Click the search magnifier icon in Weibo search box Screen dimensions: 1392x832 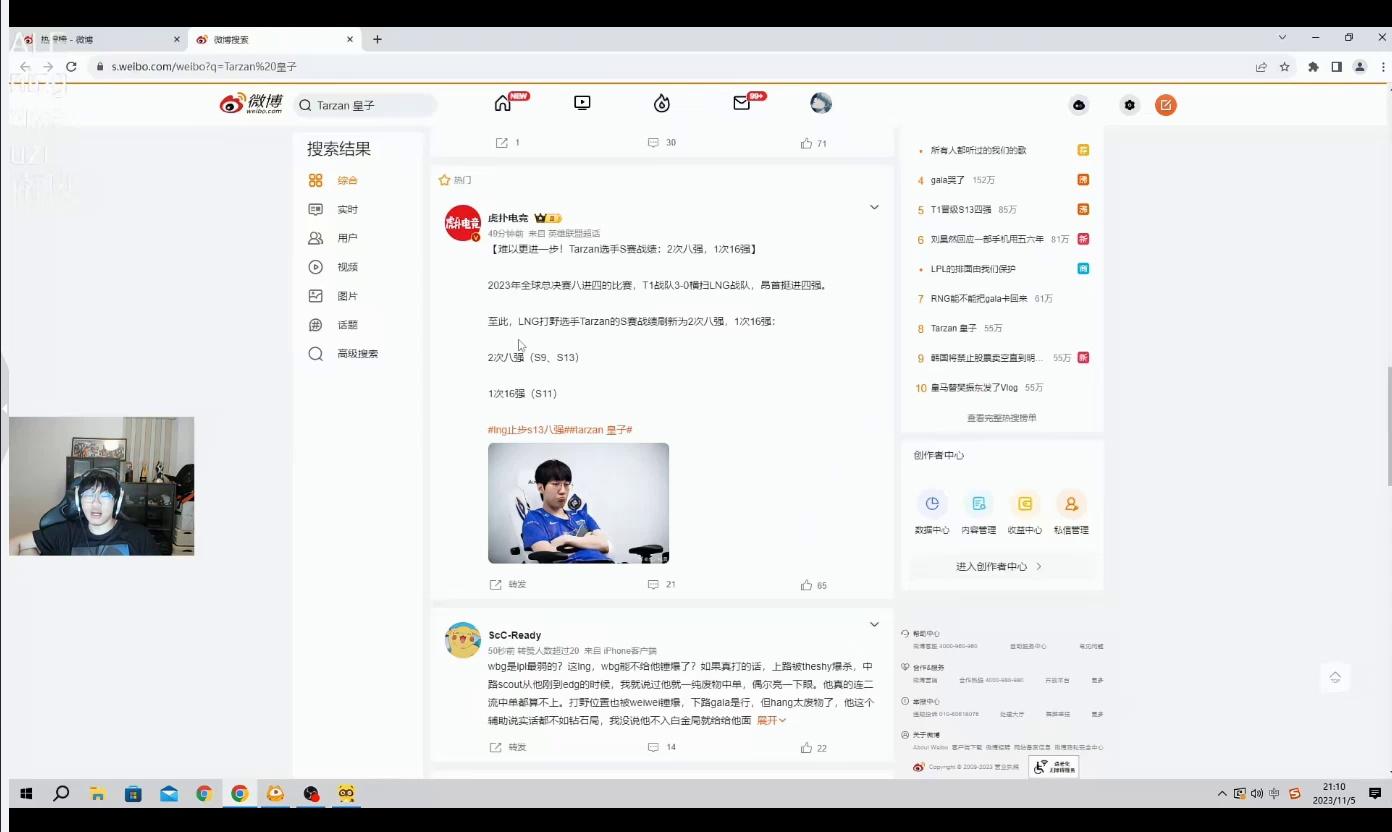[x=305, y=105]
